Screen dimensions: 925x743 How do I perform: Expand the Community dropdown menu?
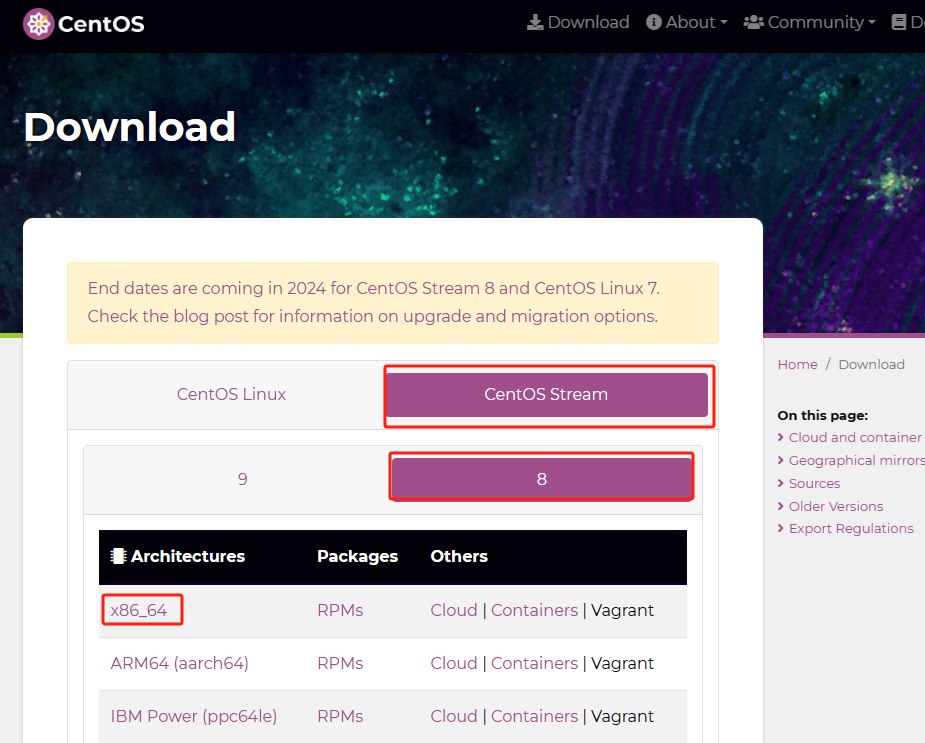[809, 22]
